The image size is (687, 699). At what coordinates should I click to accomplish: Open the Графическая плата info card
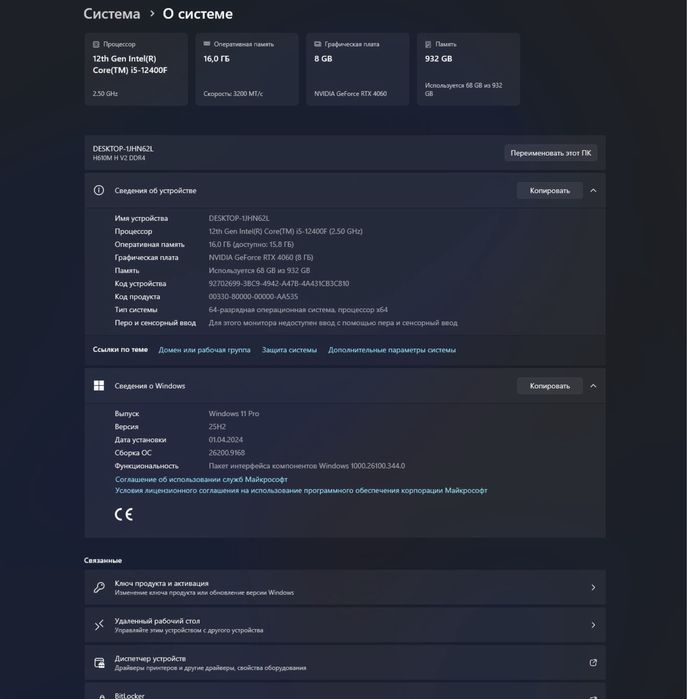pos(358,69)
